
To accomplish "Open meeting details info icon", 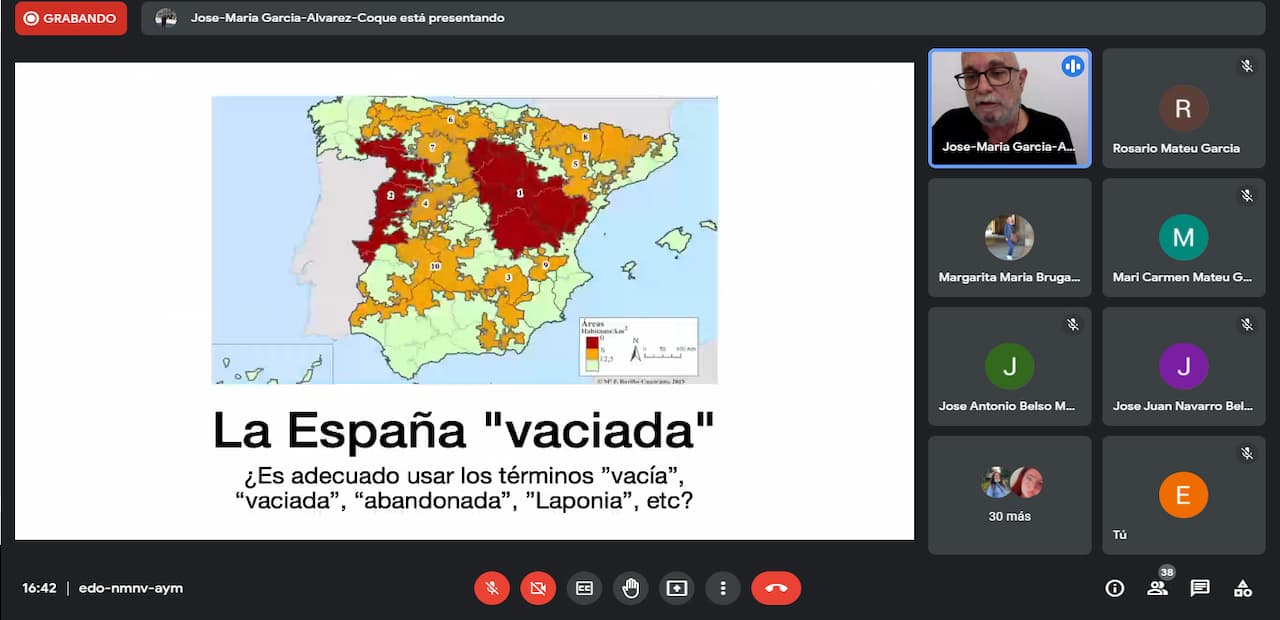I will 1114,588.
